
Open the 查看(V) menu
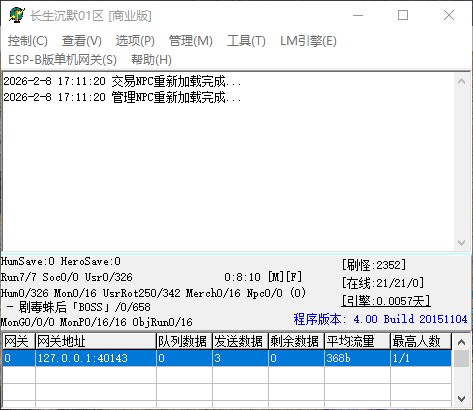(x=82, y=41)
